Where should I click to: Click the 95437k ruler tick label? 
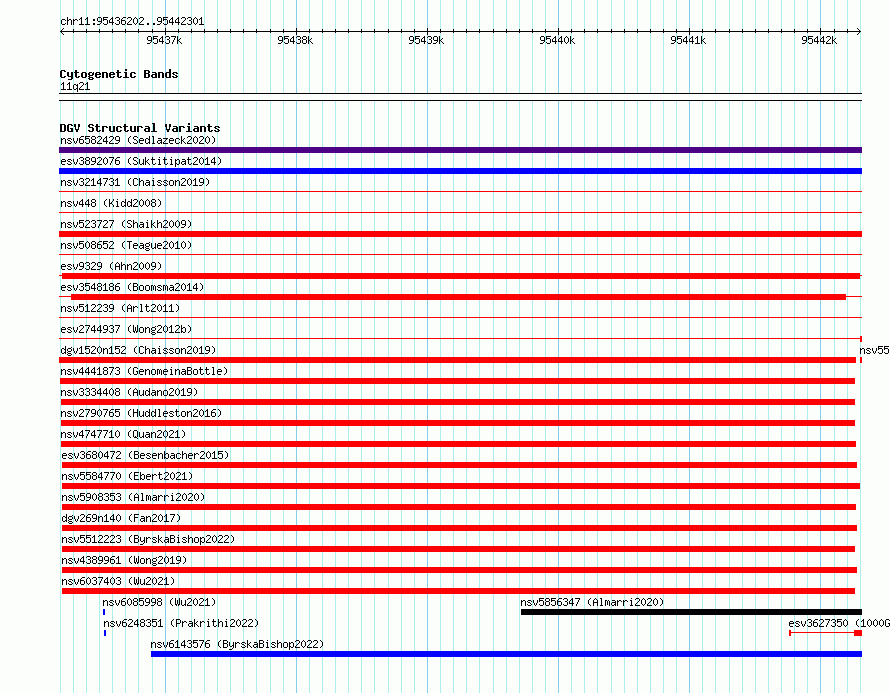pyautogui.click(x=164, y=40)
